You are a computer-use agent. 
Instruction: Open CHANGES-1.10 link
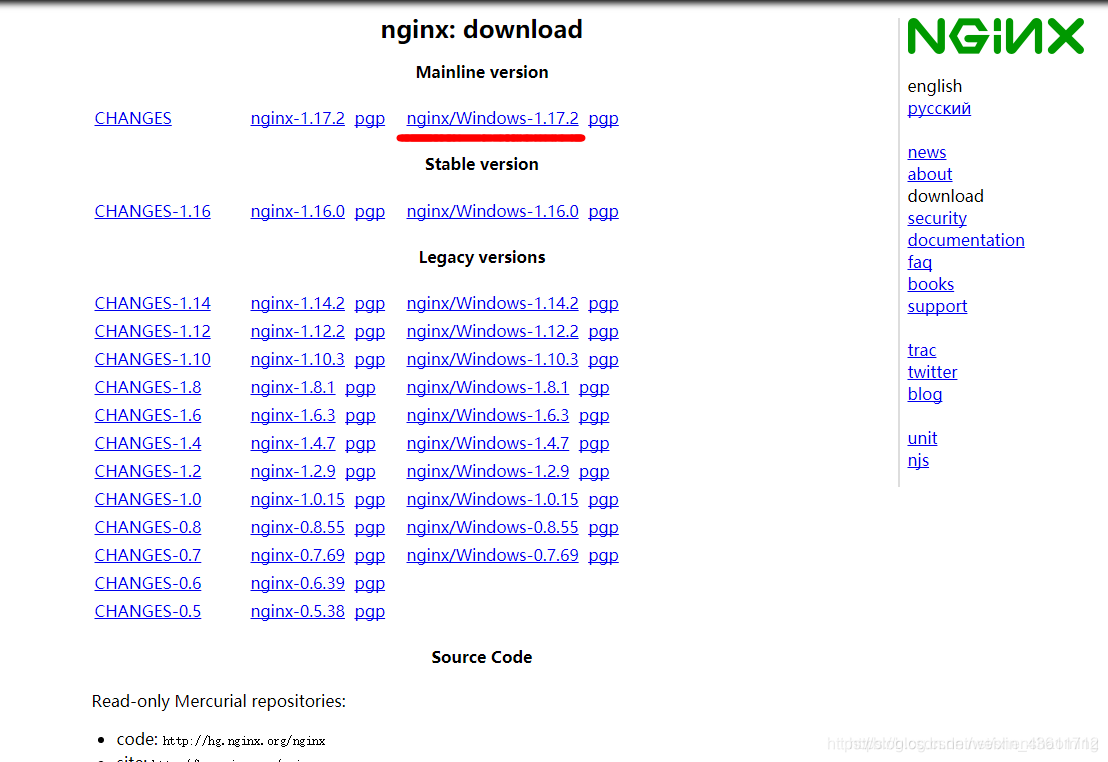pos(153,359)
